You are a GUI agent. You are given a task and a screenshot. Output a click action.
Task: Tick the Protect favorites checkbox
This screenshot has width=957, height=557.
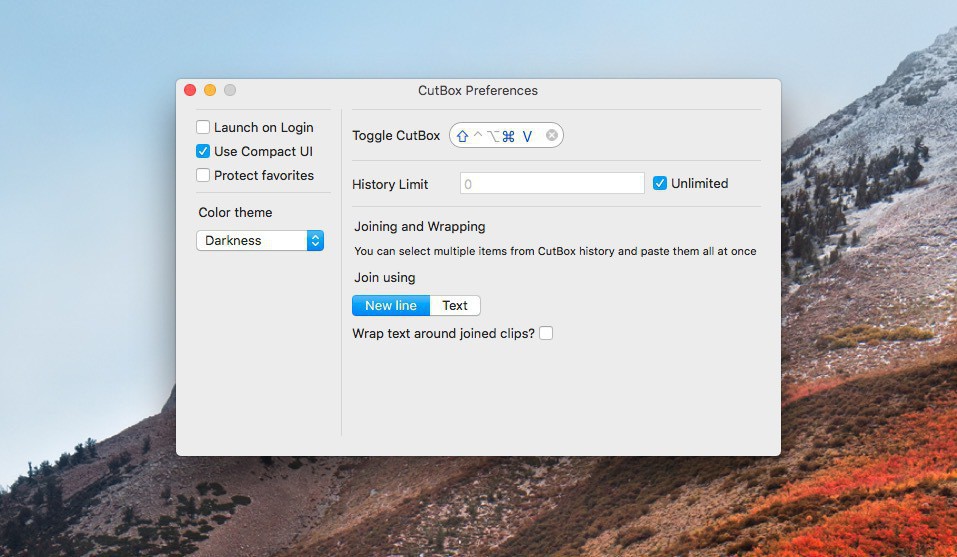[203, 175]
